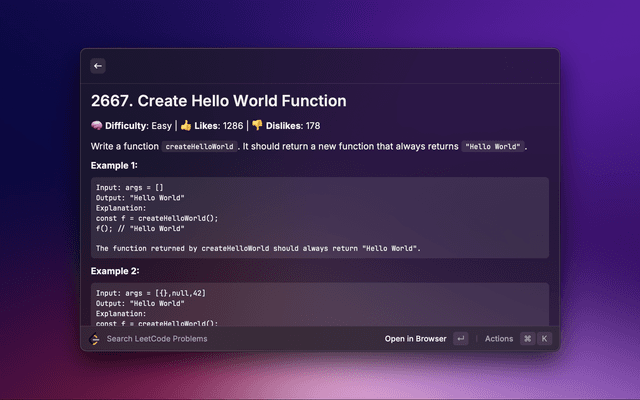Click Open in Browser
Viewport: 640px width, 400px height.
(415, 339)
